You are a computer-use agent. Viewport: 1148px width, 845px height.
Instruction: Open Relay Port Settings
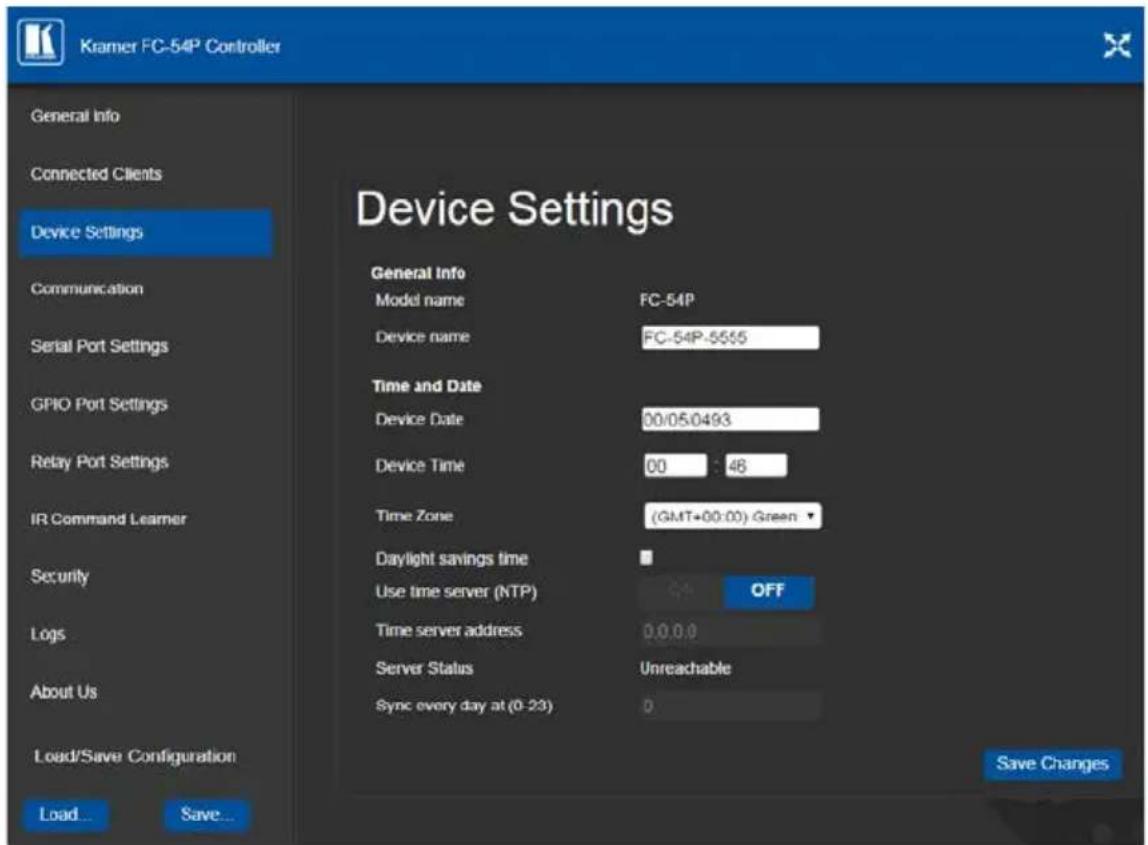(x=99, y=461)
